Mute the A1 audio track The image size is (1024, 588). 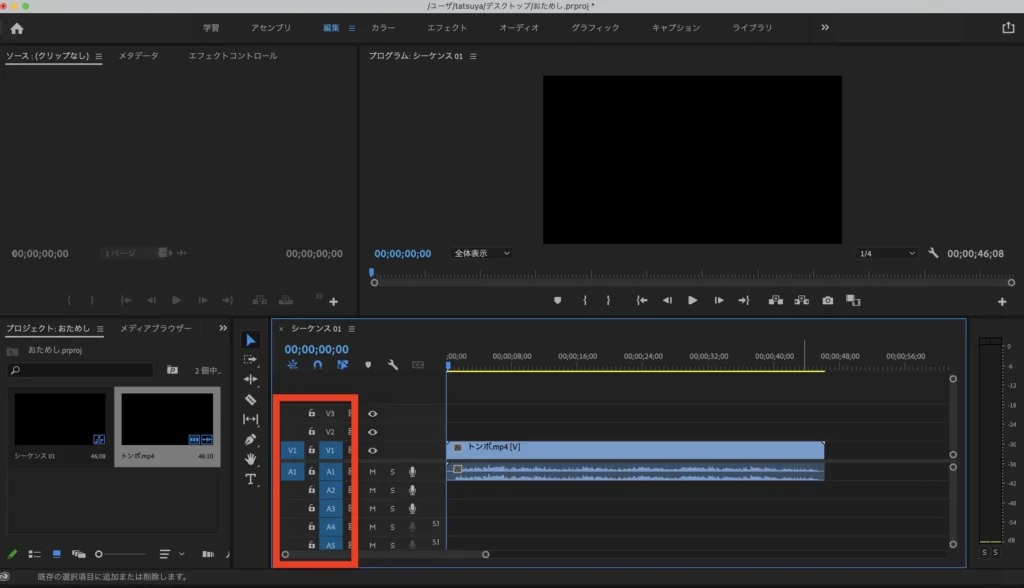373,472
